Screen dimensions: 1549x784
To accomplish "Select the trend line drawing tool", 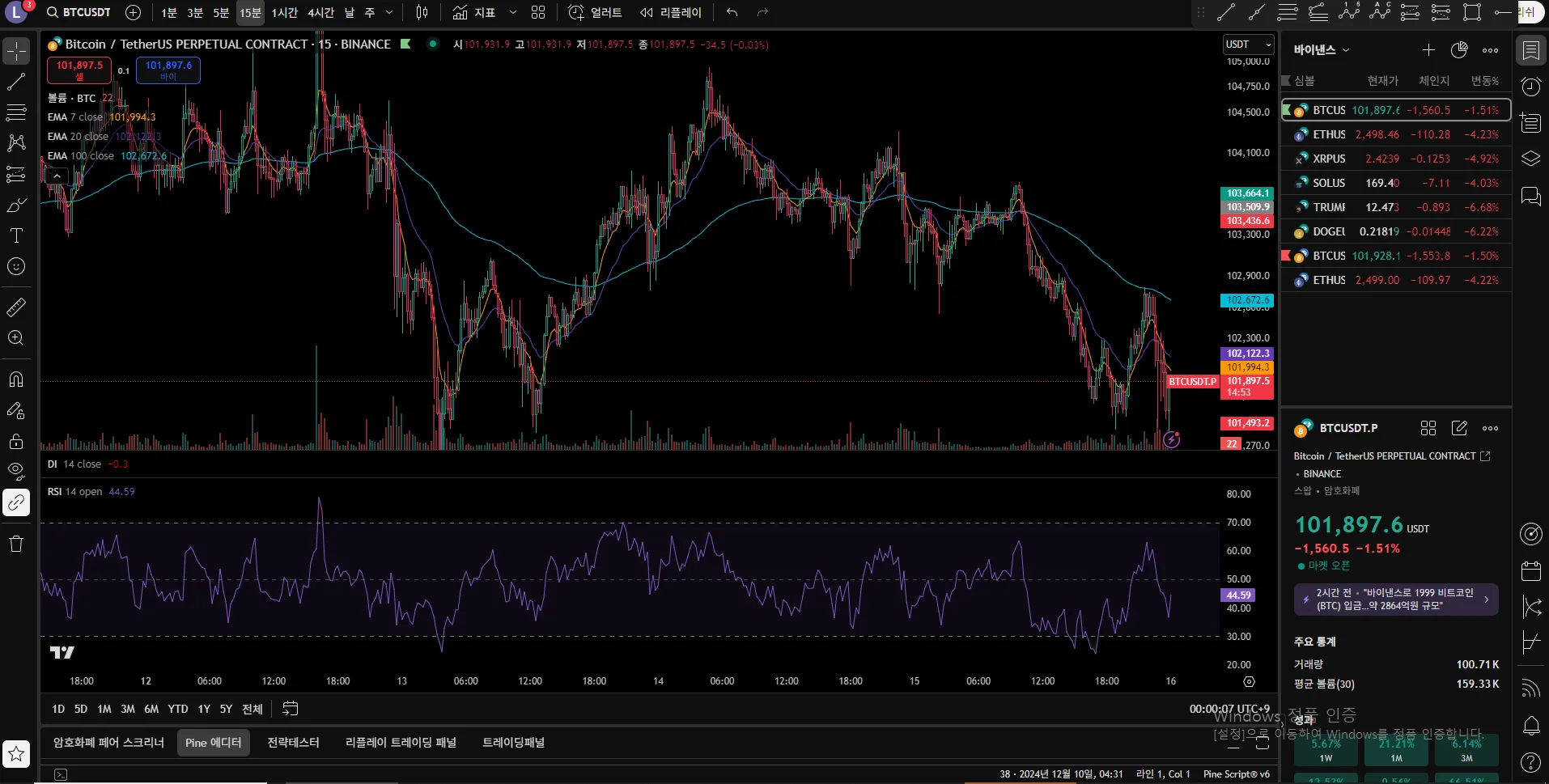I will pyautogui.click(x=16, y=82).
